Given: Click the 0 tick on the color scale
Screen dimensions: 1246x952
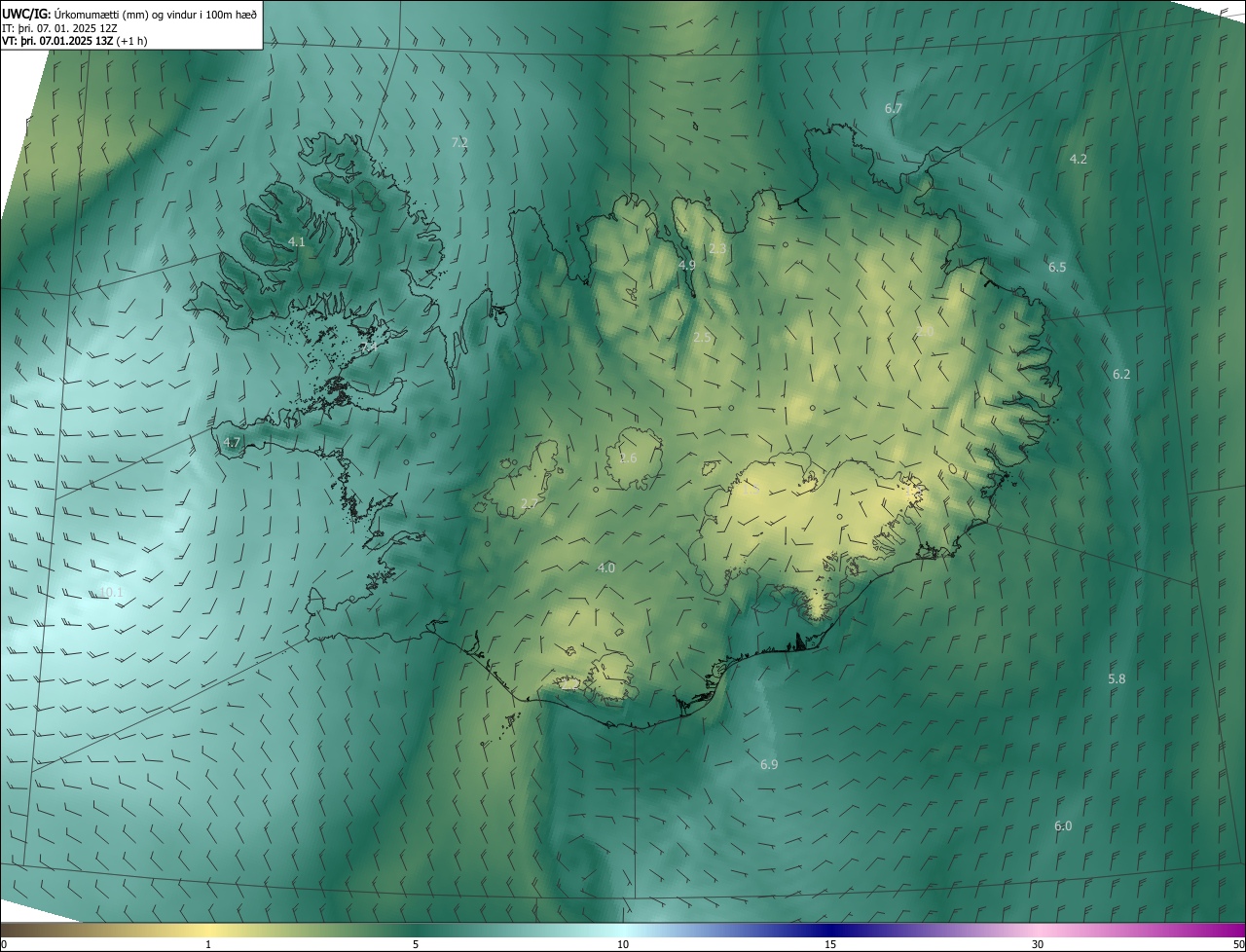Looking at the screenshot, I should (x=4, y=944).
